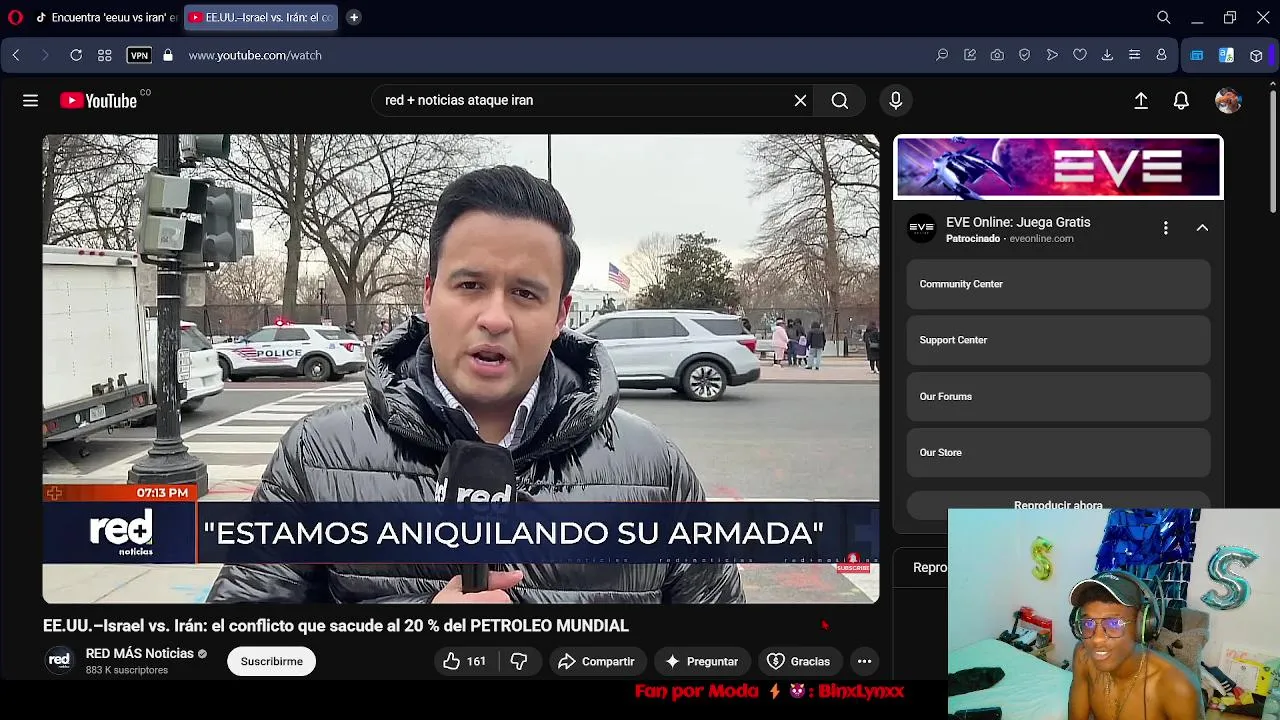1280x720 pixels.
Task: Toggle the VPN badge
Action: (139, 55)
